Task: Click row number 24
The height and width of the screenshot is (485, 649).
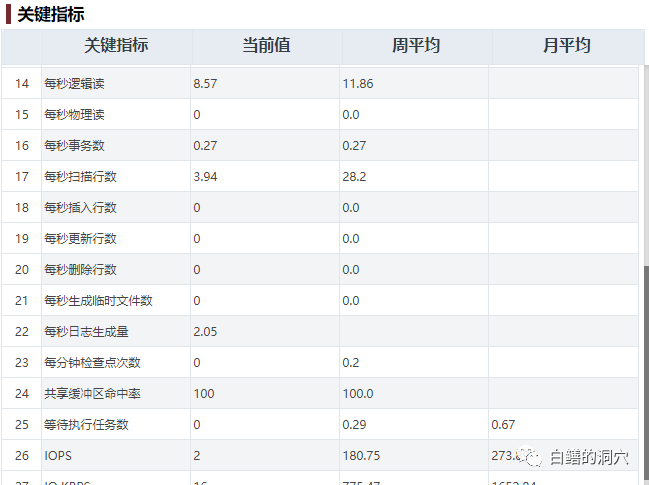Action: click(x=22, y=394)
